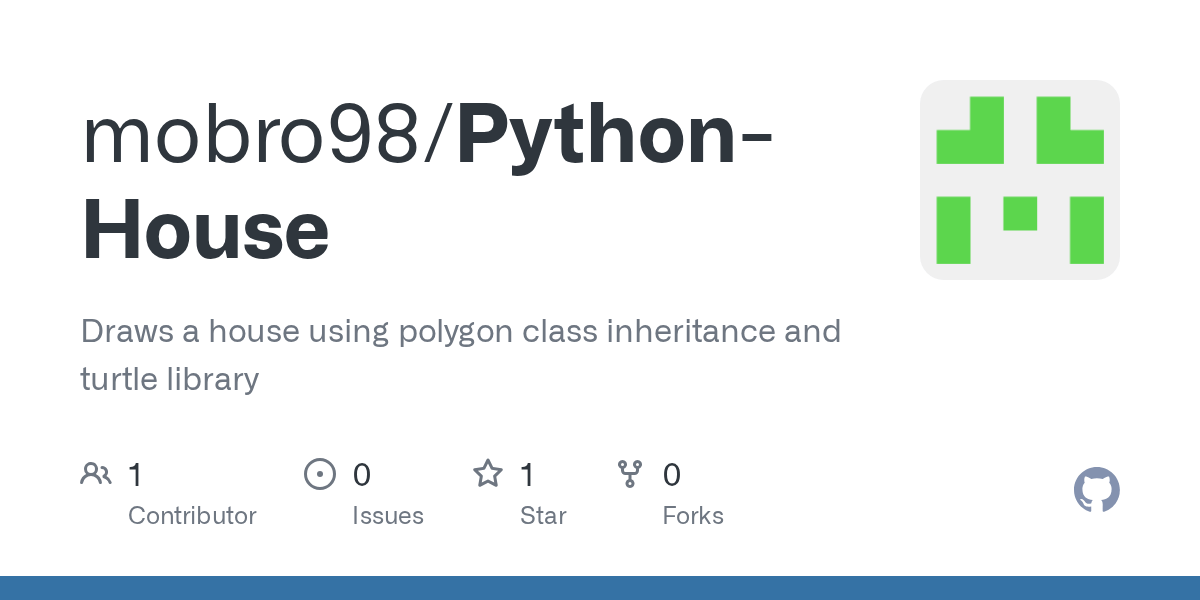The width and height of the screenshot is (1200, 600).
Task: Select the repository description text
Action: pyautogui.click(x=461, y=355)
